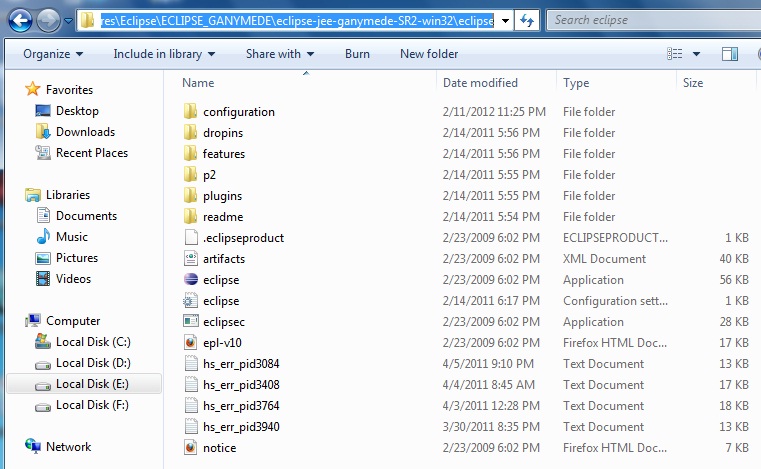Select hs_err_pid3408 text document icon
The width and height of the screenshot is (761, 469).
click(x=191, y=385)
